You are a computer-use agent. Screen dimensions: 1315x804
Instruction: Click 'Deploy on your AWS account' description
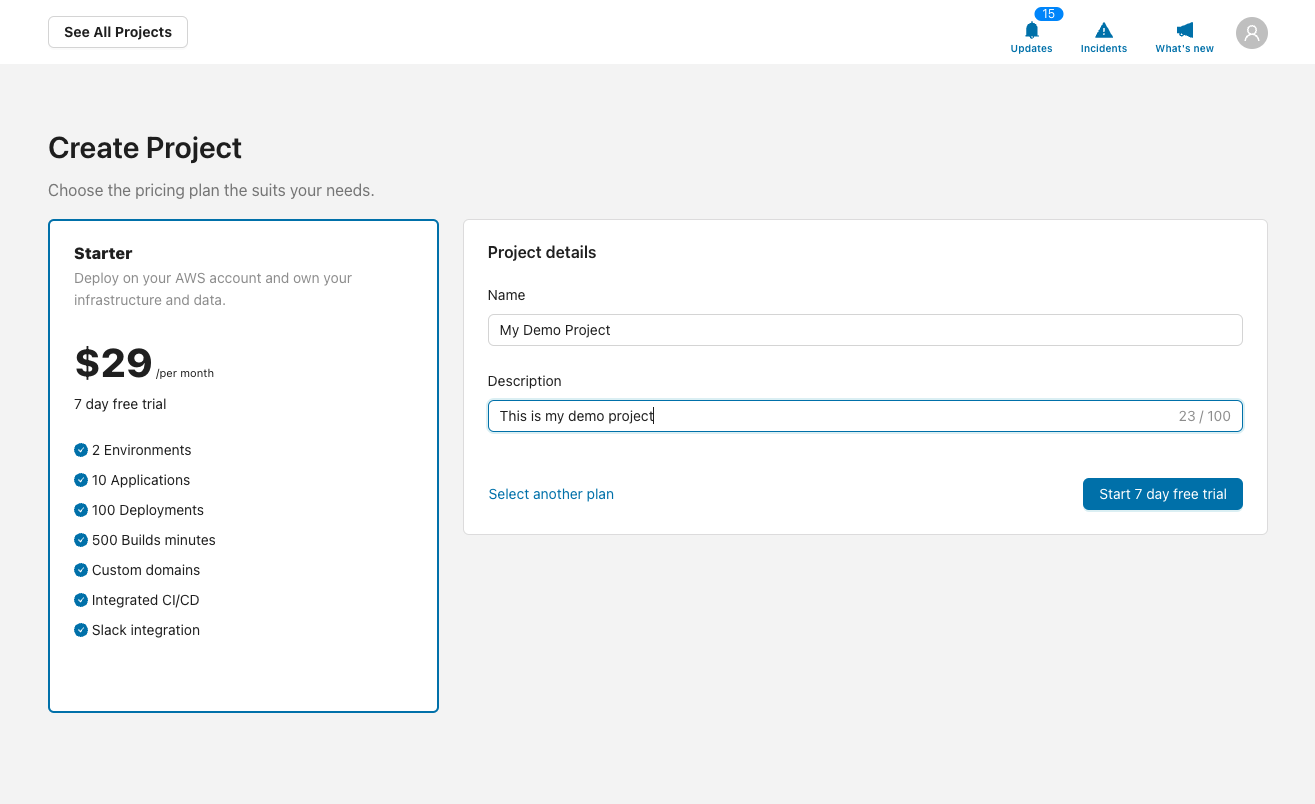pos(213,289)
